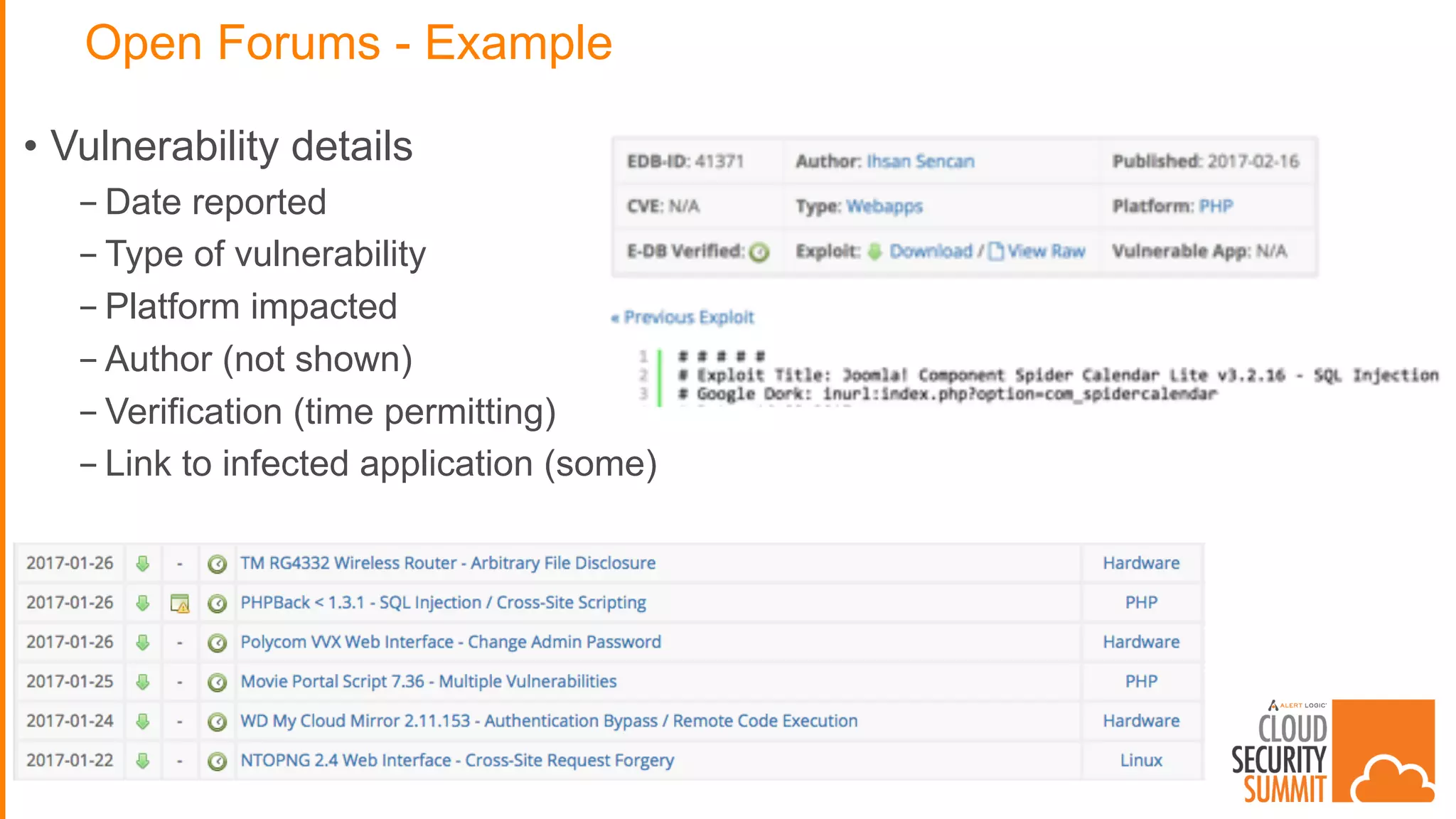Click Link to infected application (some) sub-bullet
The image size is (1456, 819).
click(x=381, y=464)
